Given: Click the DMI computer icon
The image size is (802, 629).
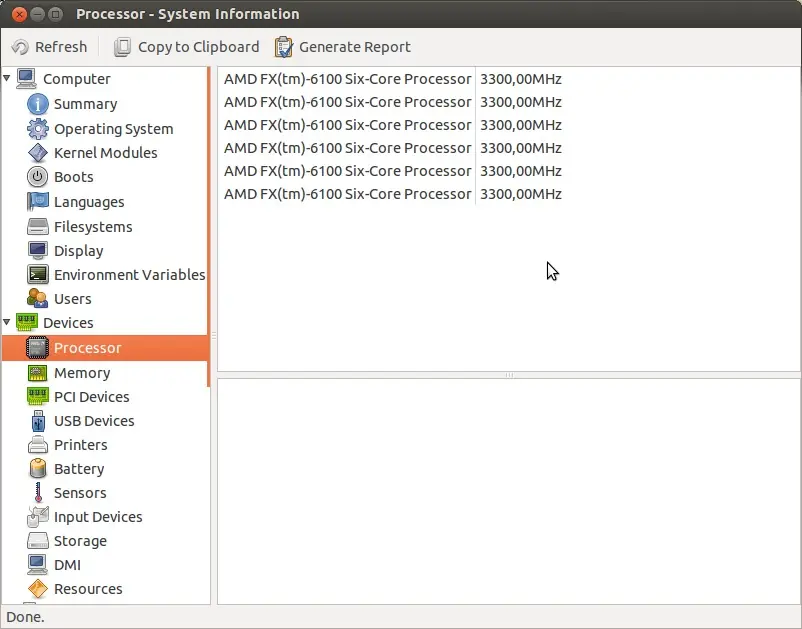Looking at the screenshot, I should (x=38, y=565).
